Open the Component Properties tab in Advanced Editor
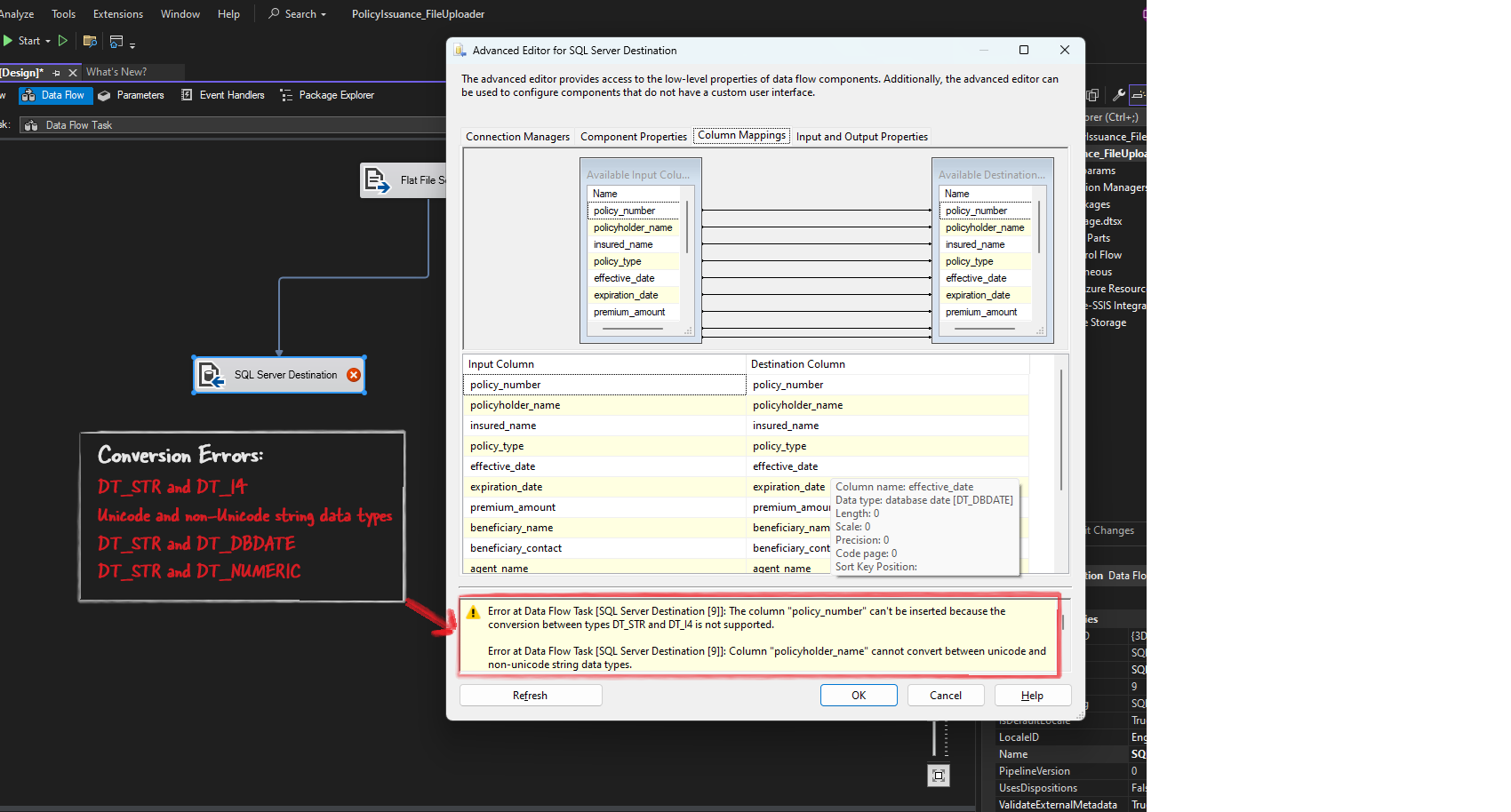1511x812 pixels. pyautogui.click(x=634, y=137)
